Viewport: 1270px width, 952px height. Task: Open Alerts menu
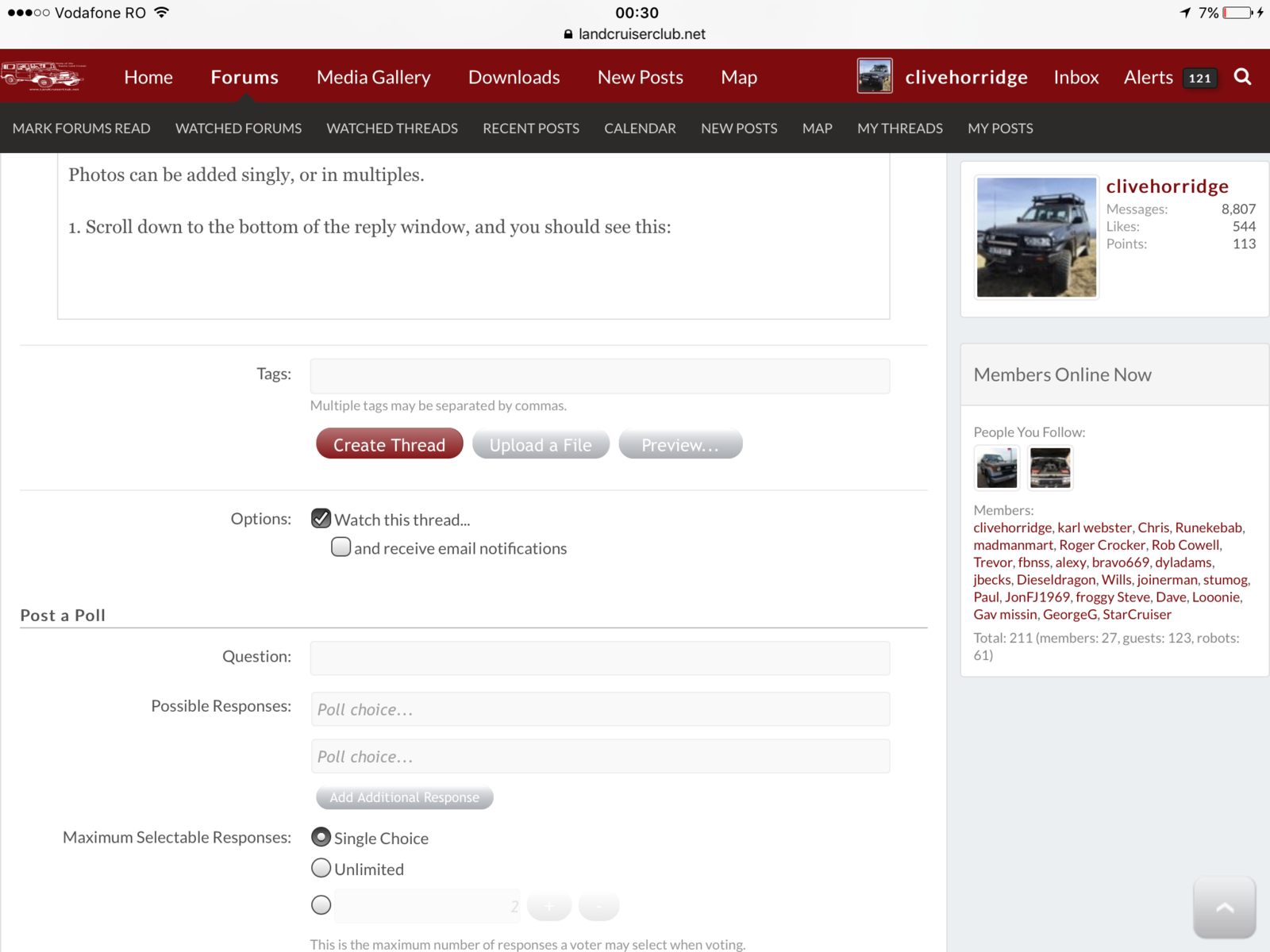[1148, 77]
